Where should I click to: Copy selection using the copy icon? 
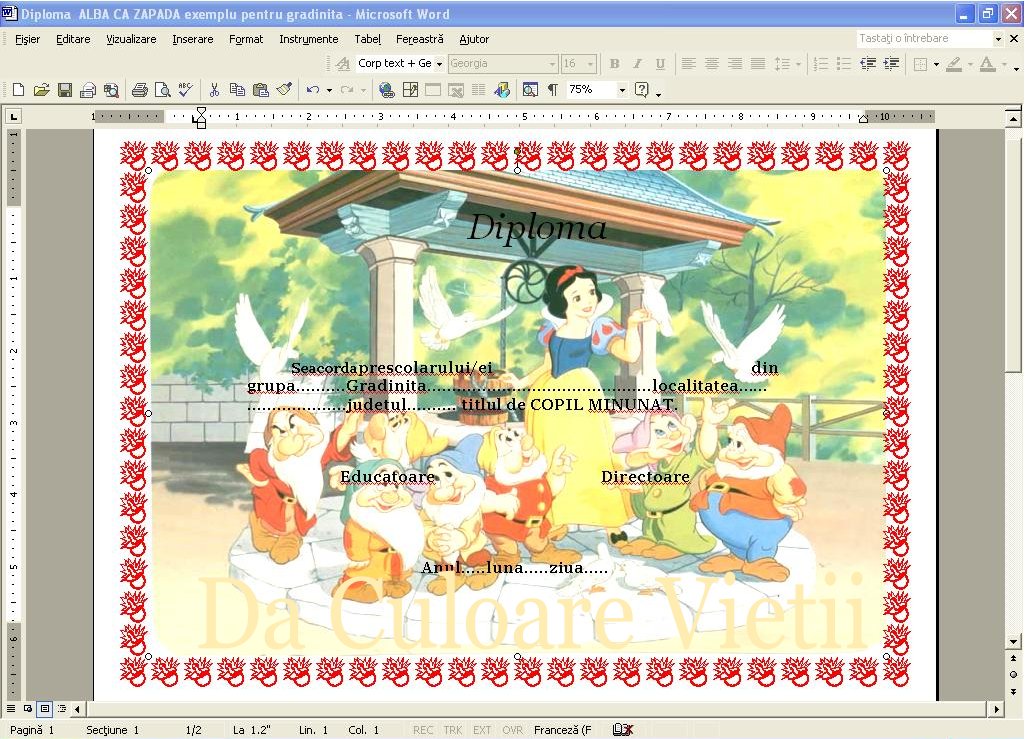[237, 90]
